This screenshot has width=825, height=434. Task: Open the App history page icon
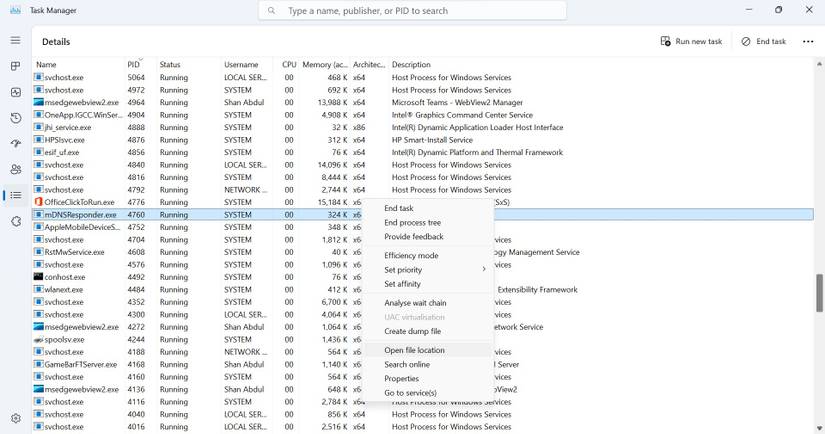[16, 118]
